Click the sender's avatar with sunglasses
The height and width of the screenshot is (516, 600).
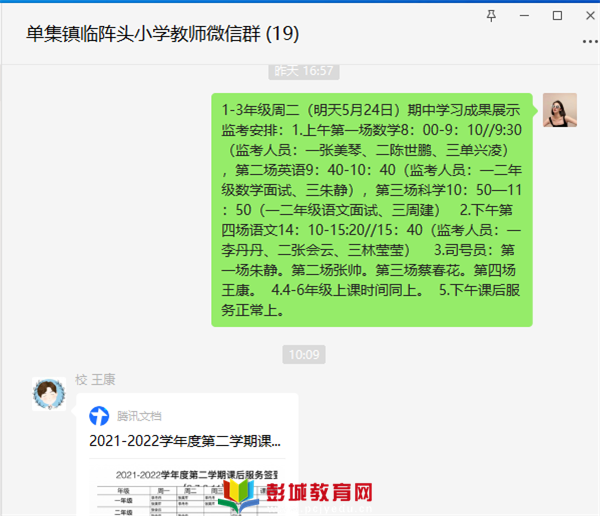(560, 110)
